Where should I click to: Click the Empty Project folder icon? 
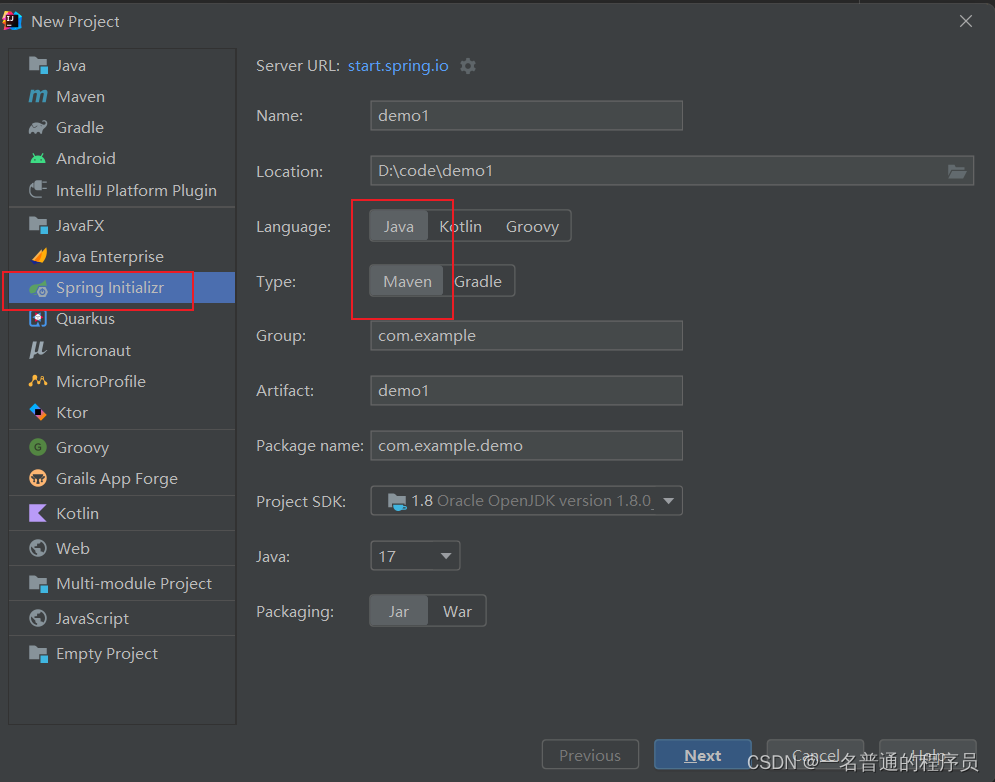coord(38,653)
